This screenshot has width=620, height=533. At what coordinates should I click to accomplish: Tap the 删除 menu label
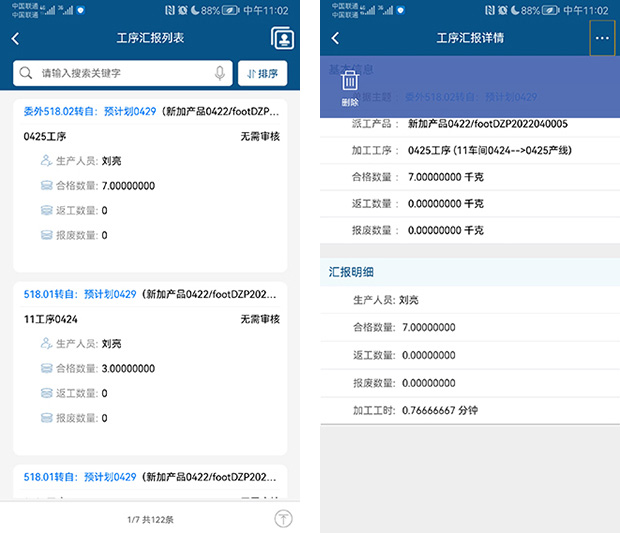point(350,103)
